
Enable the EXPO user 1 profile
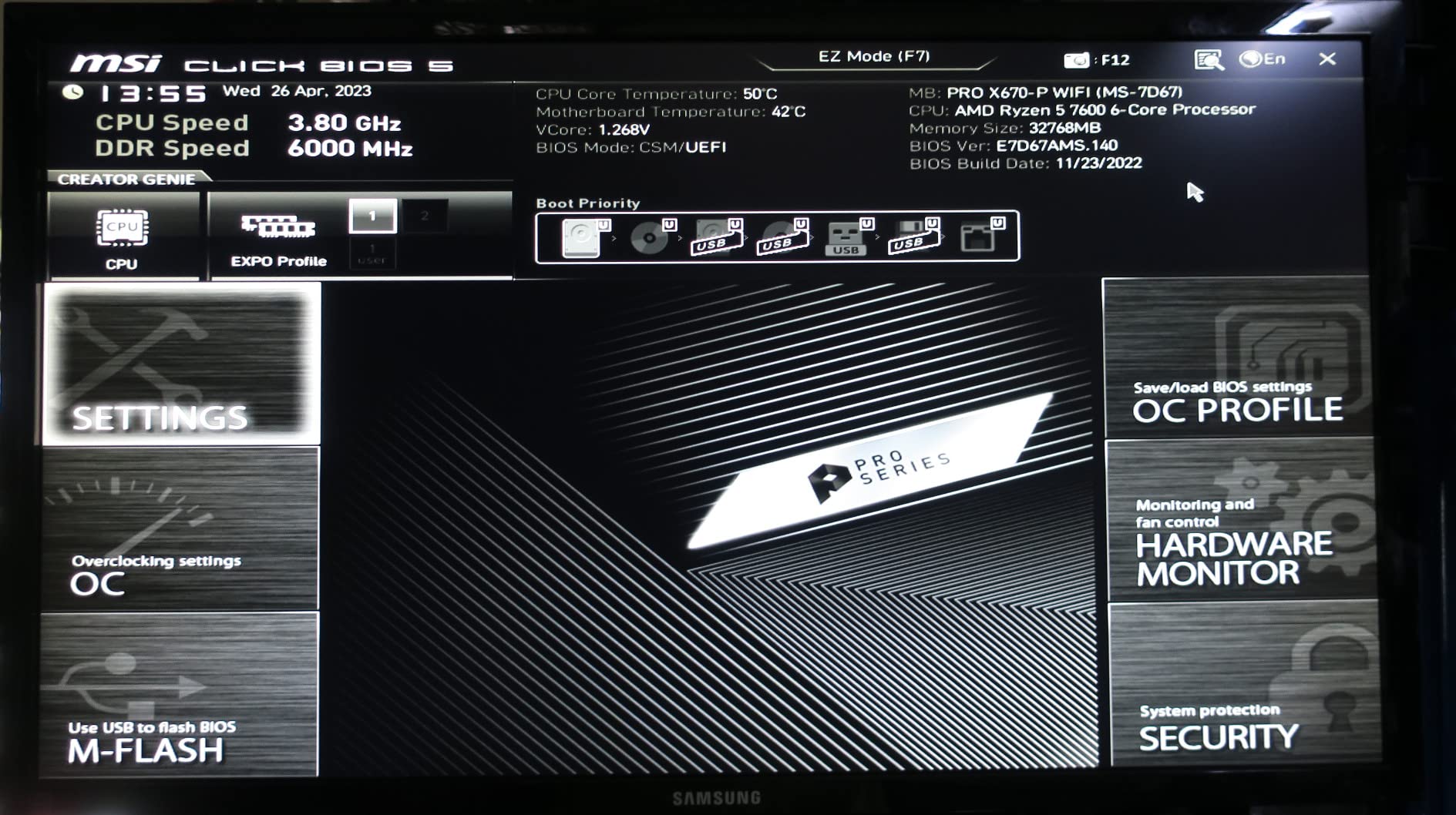[x=372, y=253]
